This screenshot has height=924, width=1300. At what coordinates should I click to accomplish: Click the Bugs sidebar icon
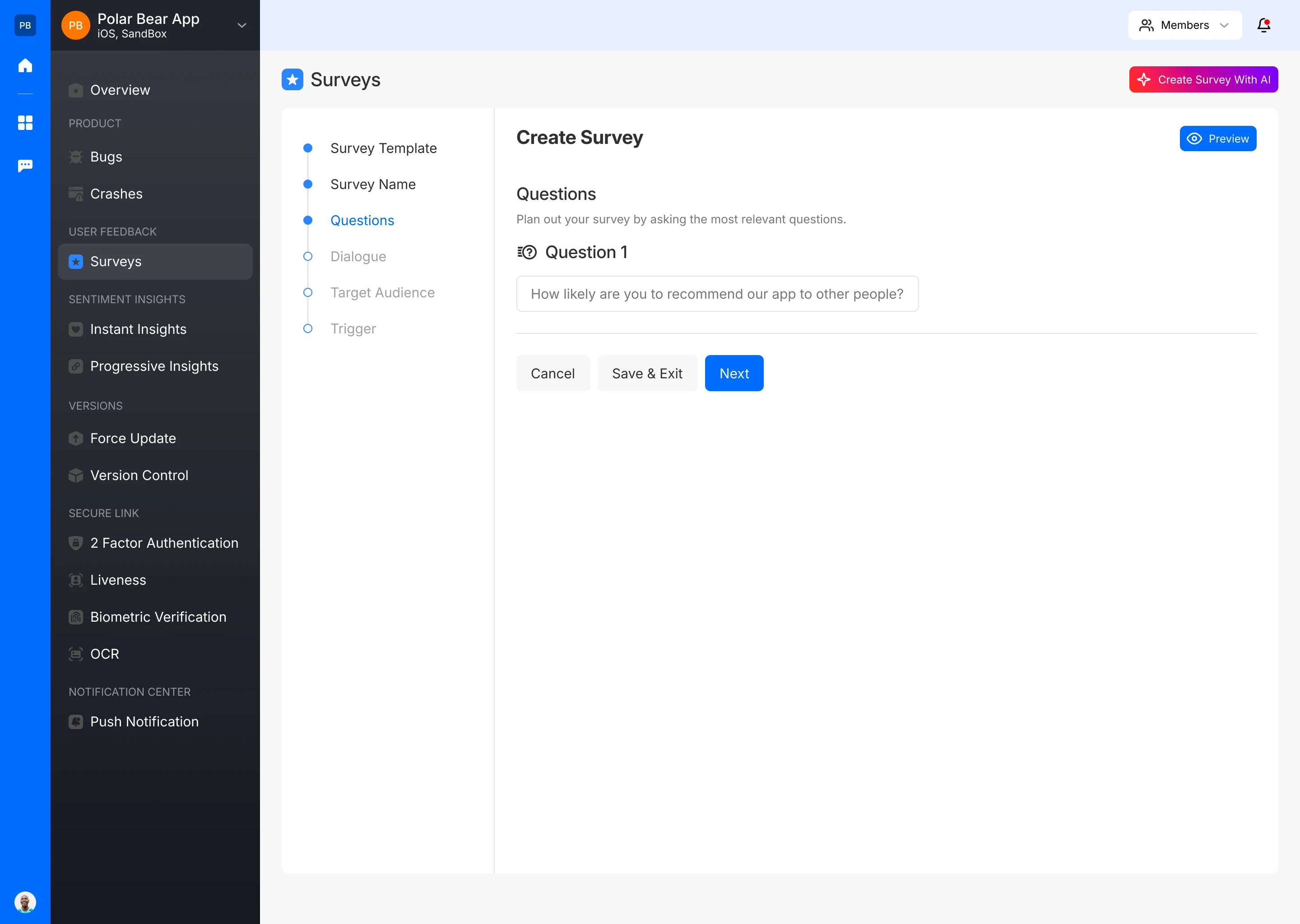tap(76, 157)
